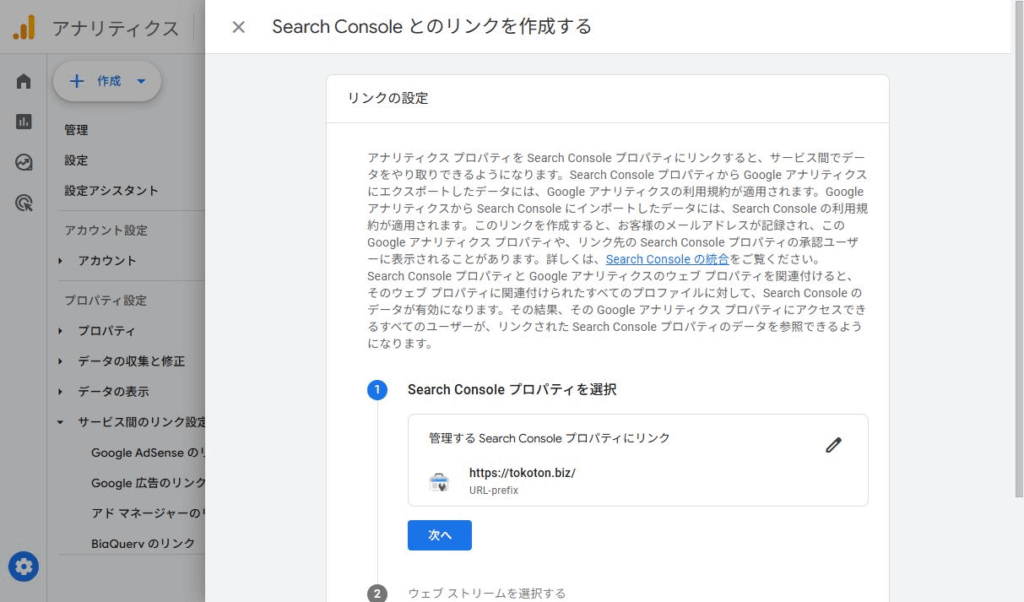Open the Advertising target icon in sidebar
Viewport: 1024px width, 602px height.
[x=23, y=203]
